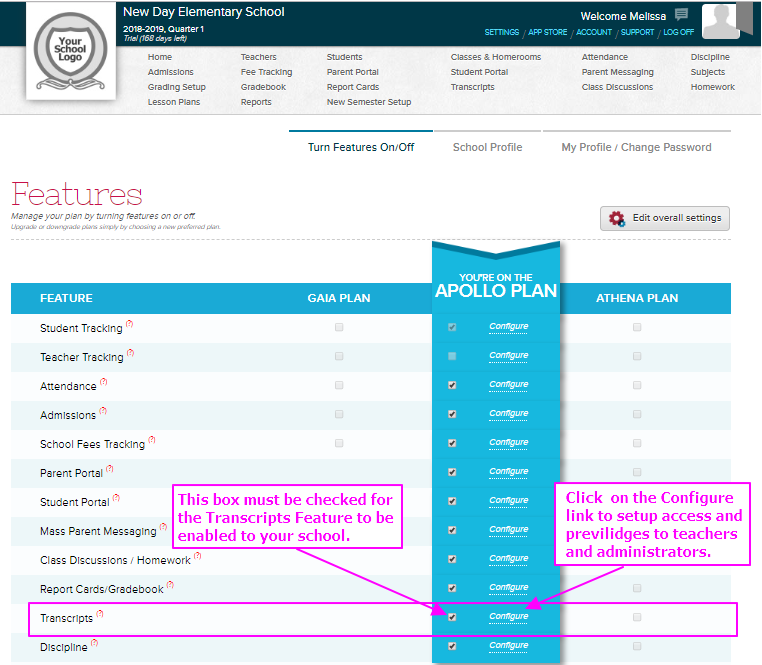Click the help icon beside Attendance feature
This screenshot has height=665, width=762.
[104, 382]
